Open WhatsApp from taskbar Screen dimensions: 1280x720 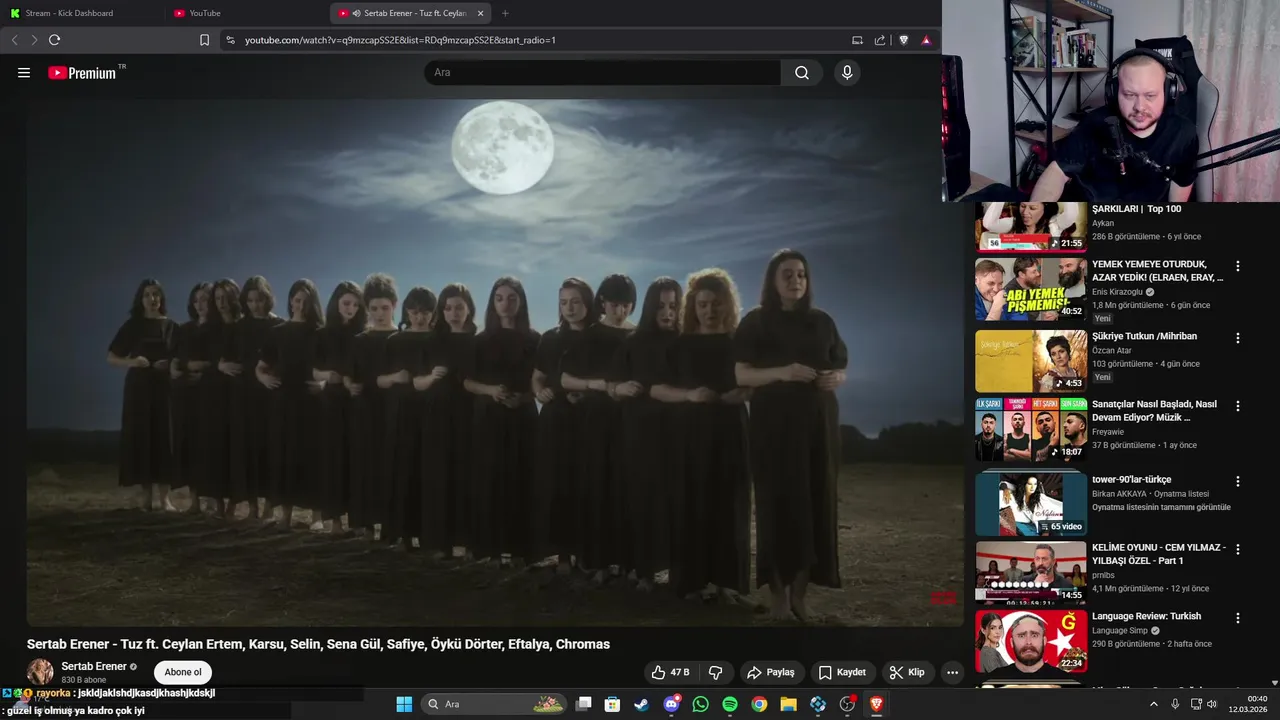701,704
